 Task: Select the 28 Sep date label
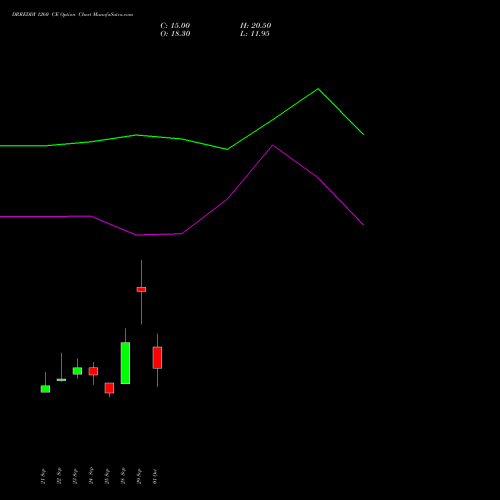click(123, 476)
